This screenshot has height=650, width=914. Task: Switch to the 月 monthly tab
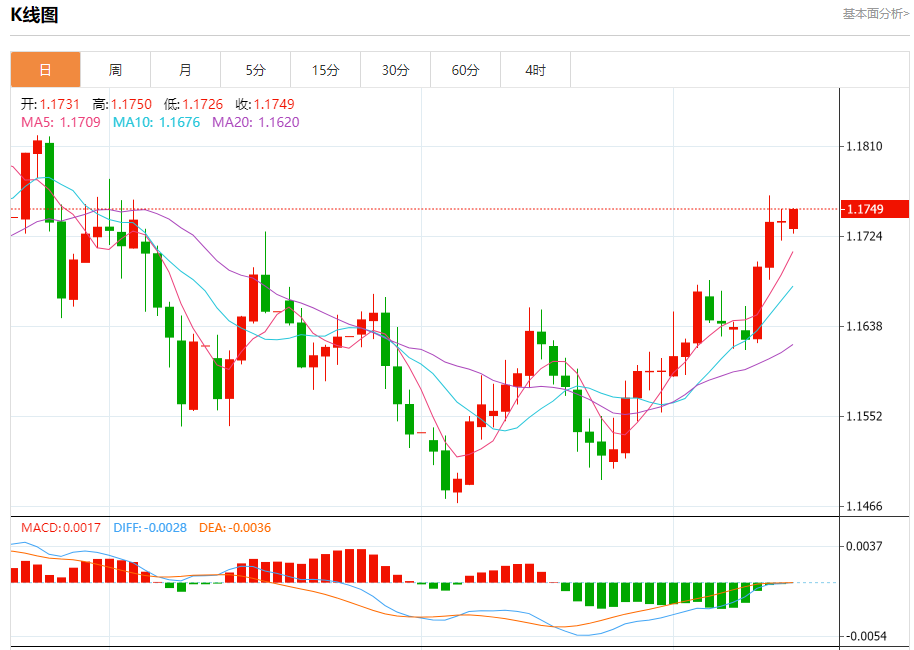point(185,70)
